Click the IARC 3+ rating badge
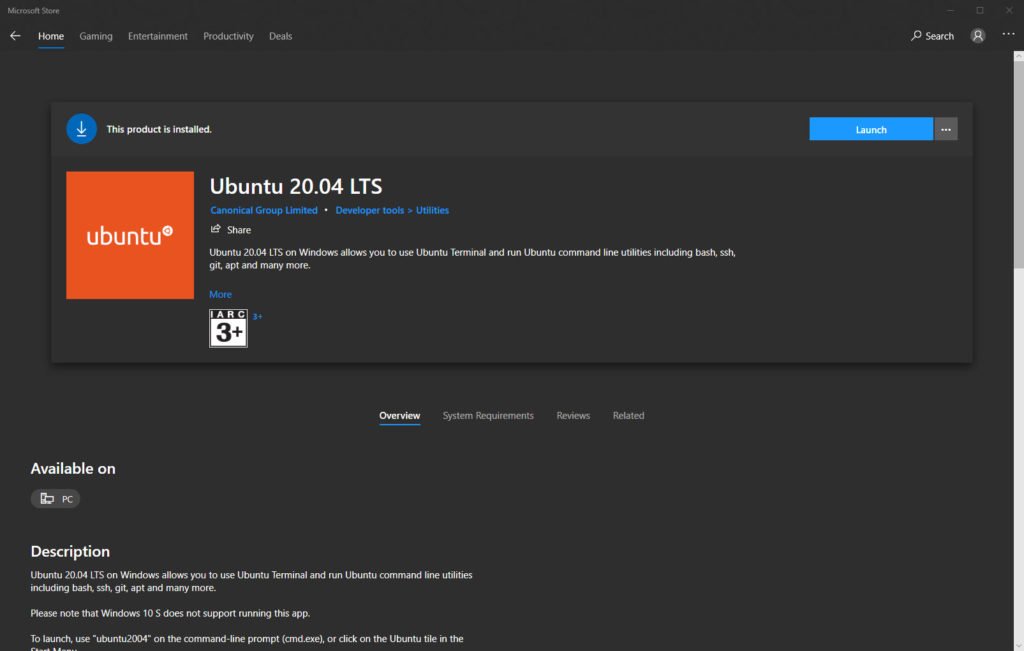Screen dimensions: 1024x651 pyautogui.click(x=228, y=328)
